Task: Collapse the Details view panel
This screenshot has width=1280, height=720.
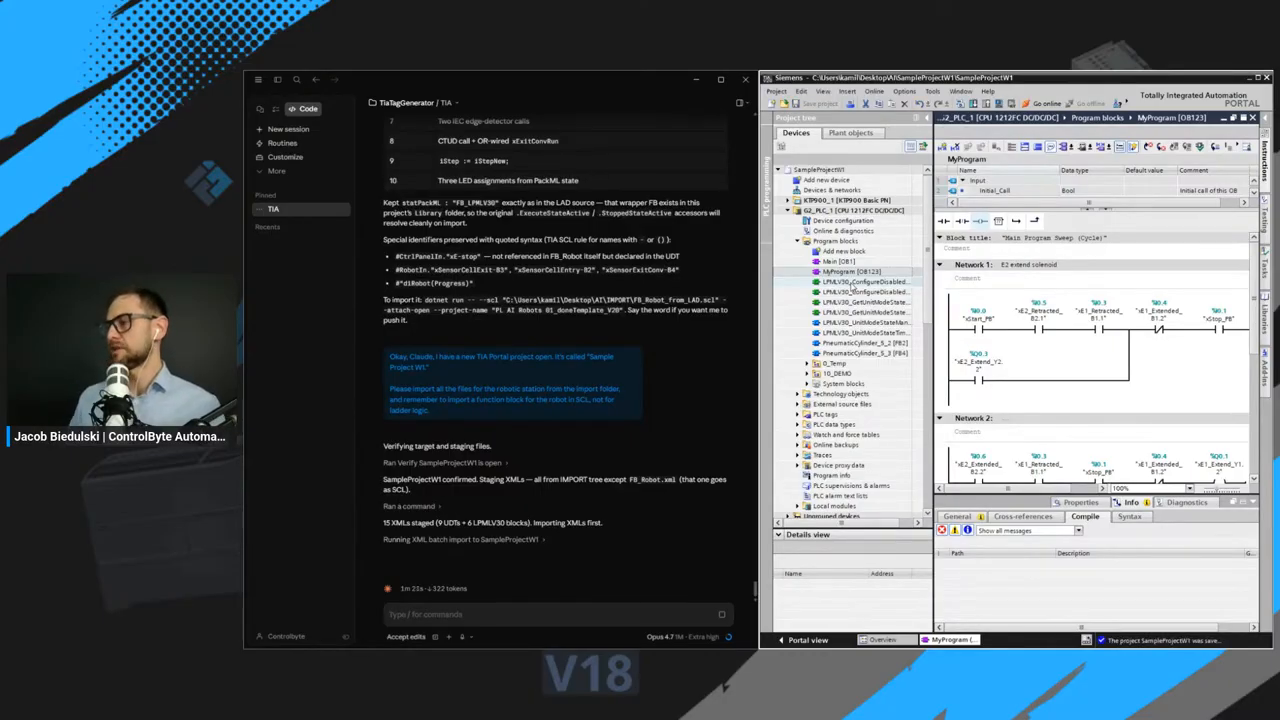Action: pyautogui.click(x=779, y=535)
